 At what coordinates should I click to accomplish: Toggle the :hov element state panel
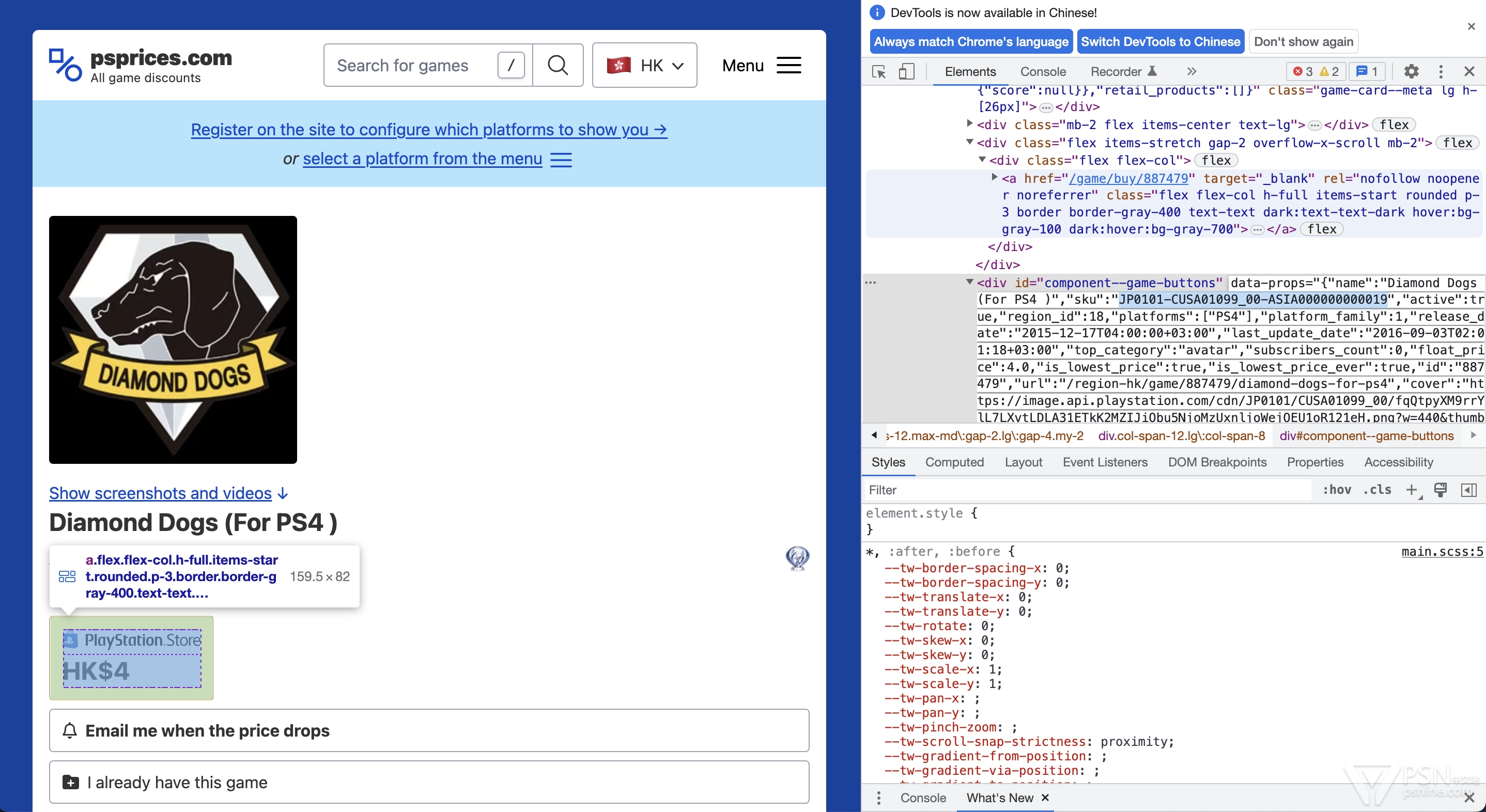(x=1337, y=490)
